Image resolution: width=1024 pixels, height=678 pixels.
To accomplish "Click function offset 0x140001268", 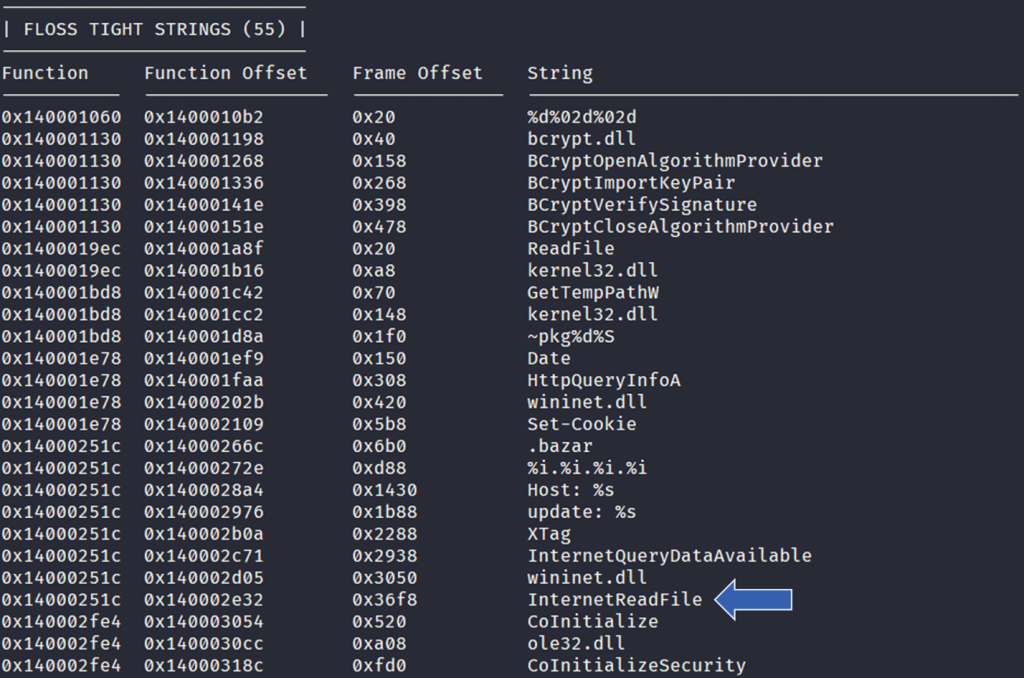I will coord(204,161).
